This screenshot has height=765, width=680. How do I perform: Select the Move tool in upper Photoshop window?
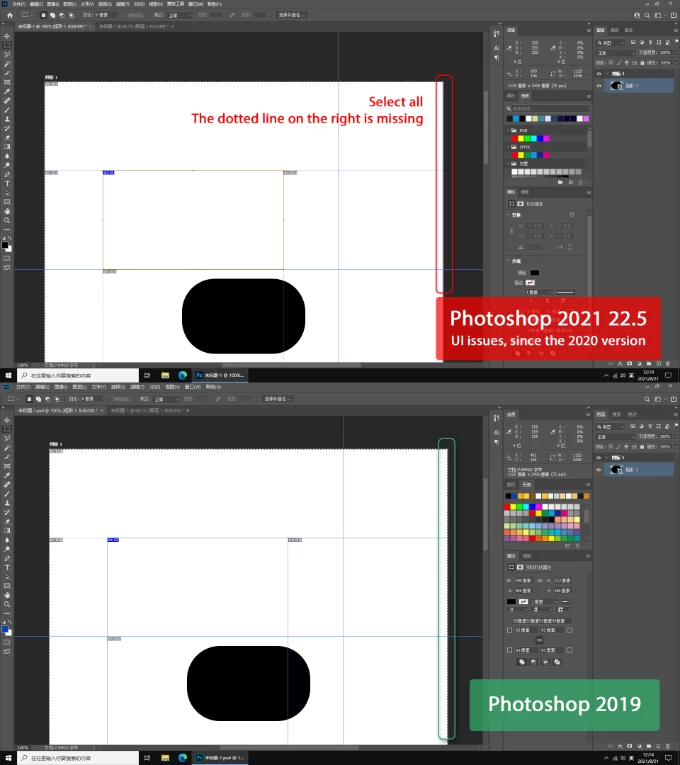tap(7, 36)
